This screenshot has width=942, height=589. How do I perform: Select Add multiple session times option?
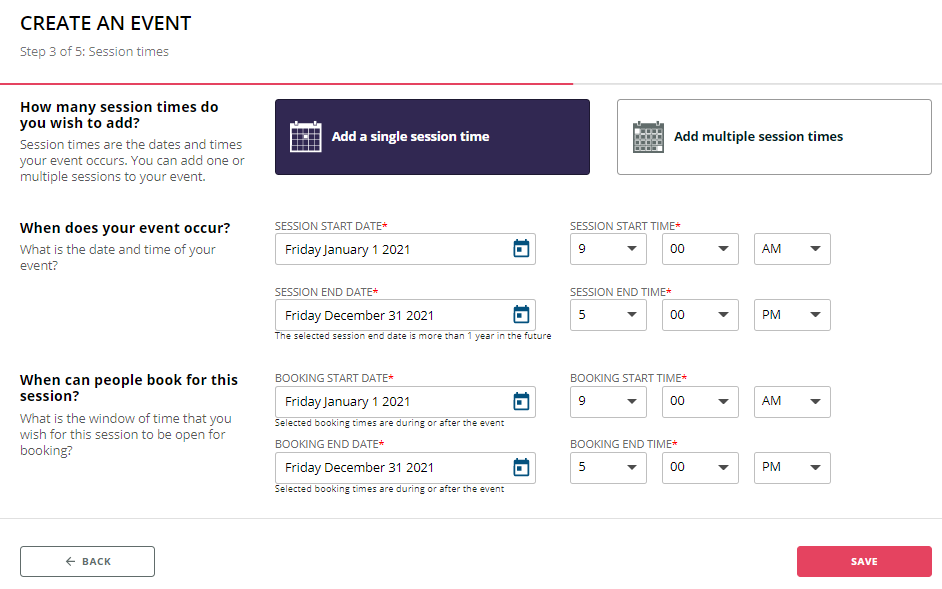pos(774,137)
